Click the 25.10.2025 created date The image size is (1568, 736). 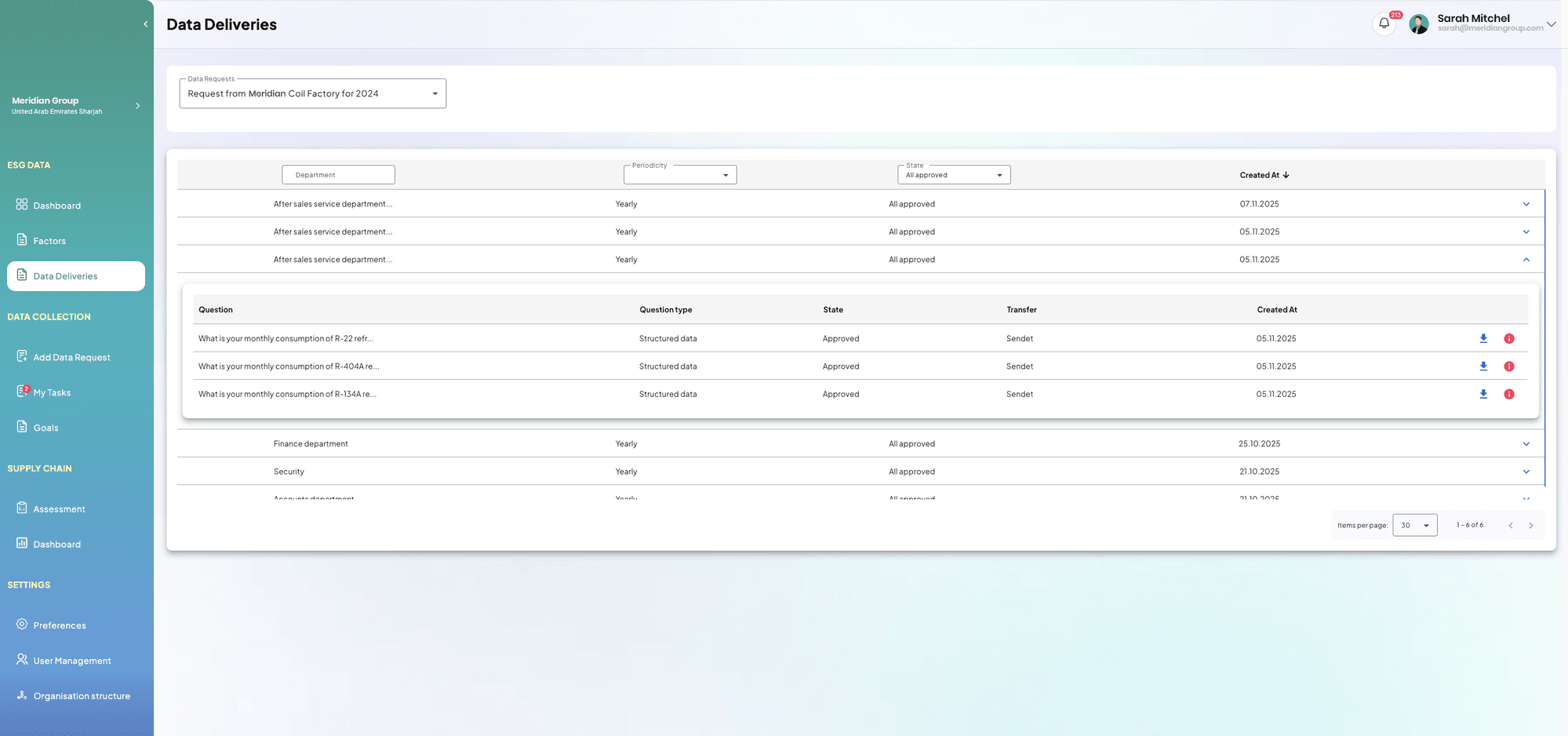(x=1259, y=444)
